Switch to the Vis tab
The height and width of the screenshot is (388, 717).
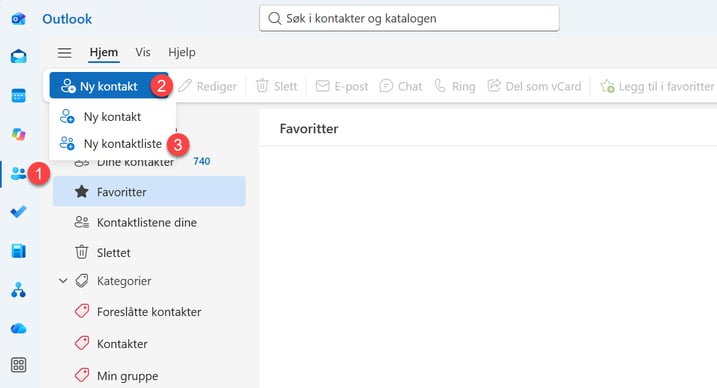coord(143,53)
